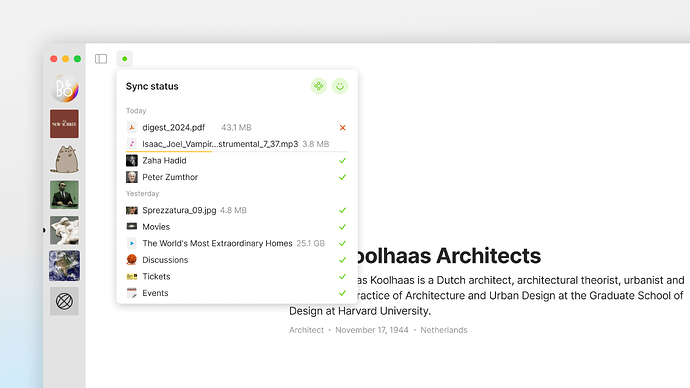
Task: Click the smiley face icon in Sync status
Action: 340,86
